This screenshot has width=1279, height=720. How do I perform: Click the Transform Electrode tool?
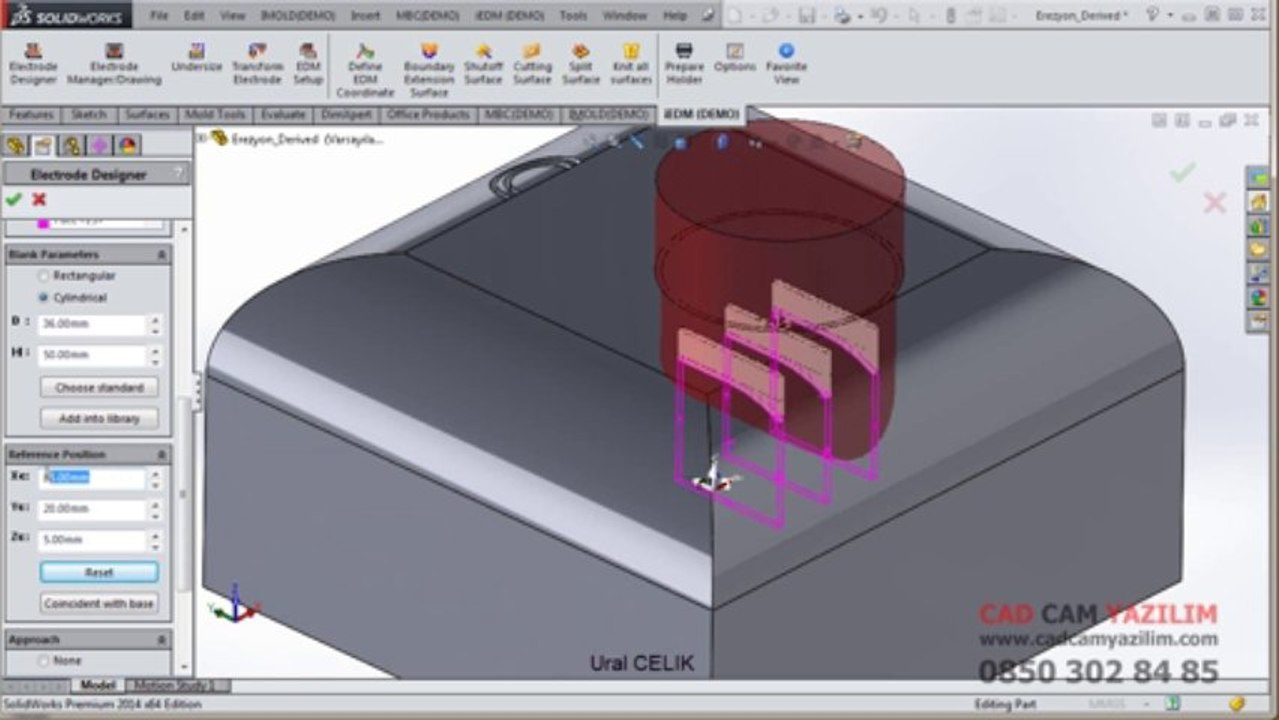coord(257,64)
